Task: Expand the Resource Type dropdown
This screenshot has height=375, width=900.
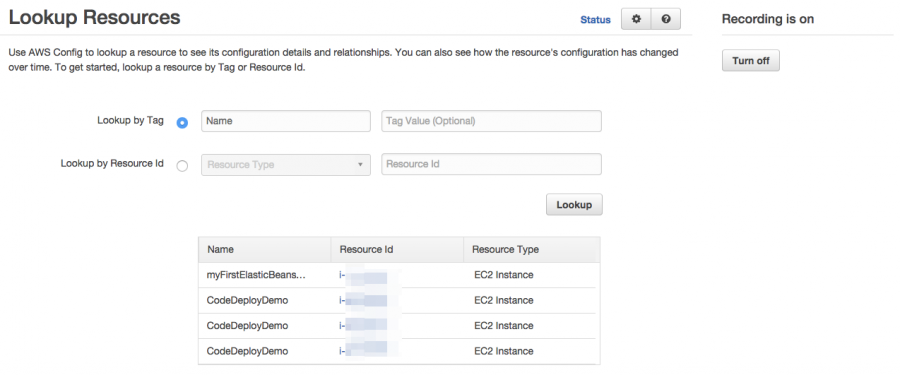Action: pyautogui.click(x=286, y=165)
